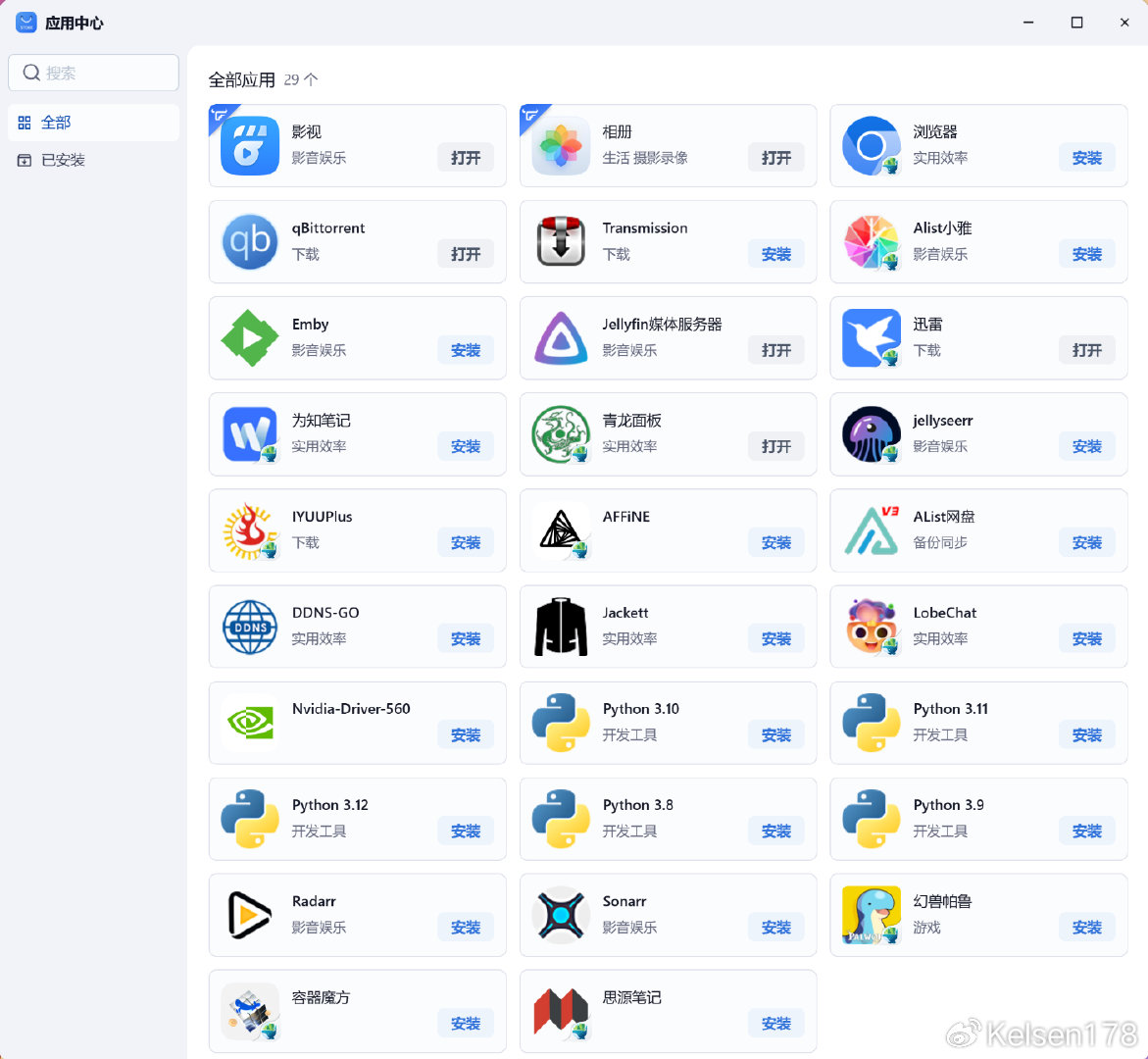Install Python 3.8
Viewport: 1148px width, 1059px height.
(x=776, y=832)
